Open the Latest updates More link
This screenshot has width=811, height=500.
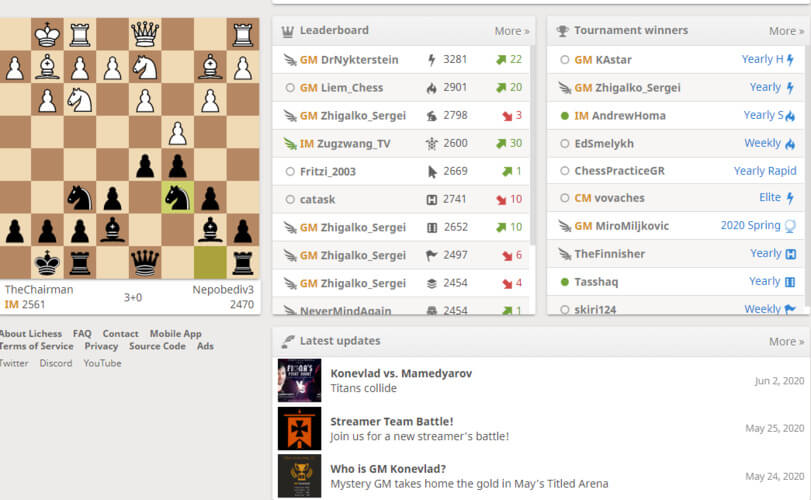(x=786, y=341)
